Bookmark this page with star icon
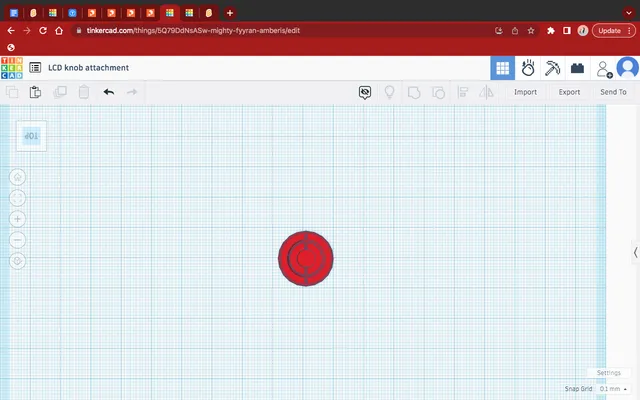Screen dimensions: 640x400 click(x=532, y=31)
